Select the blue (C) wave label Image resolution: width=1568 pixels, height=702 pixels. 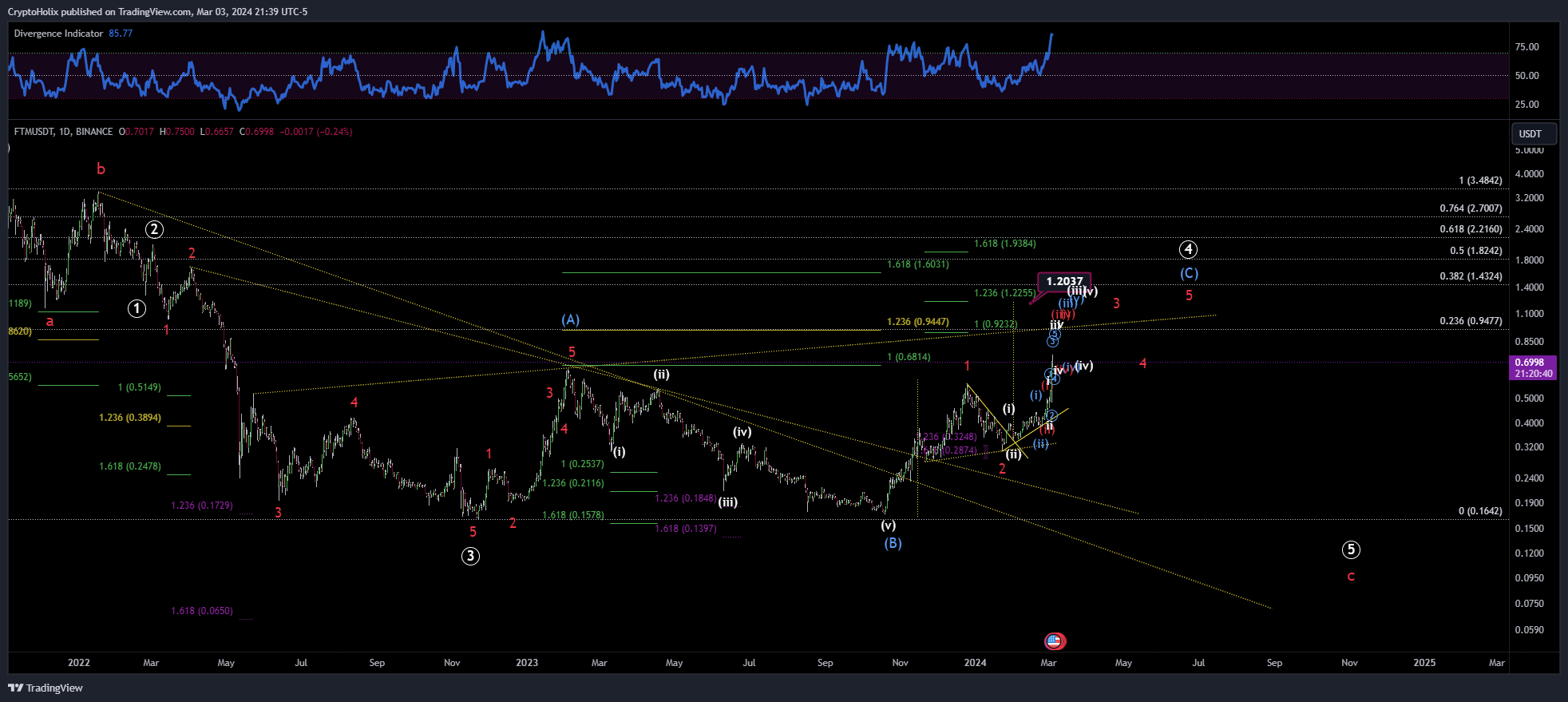[x=1189, y=273]
